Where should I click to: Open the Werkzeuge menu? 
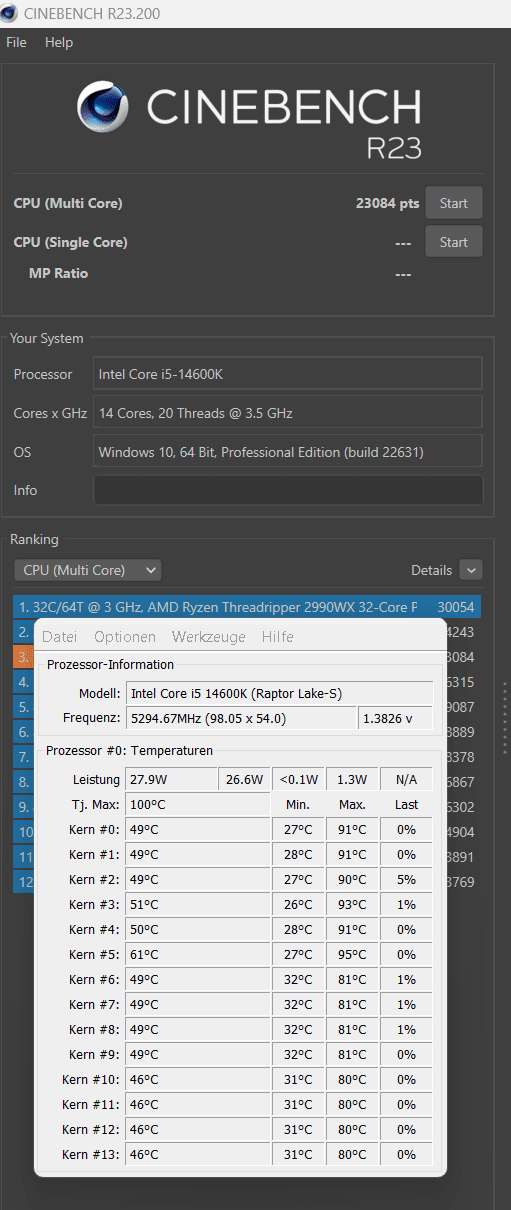(208, 637)
